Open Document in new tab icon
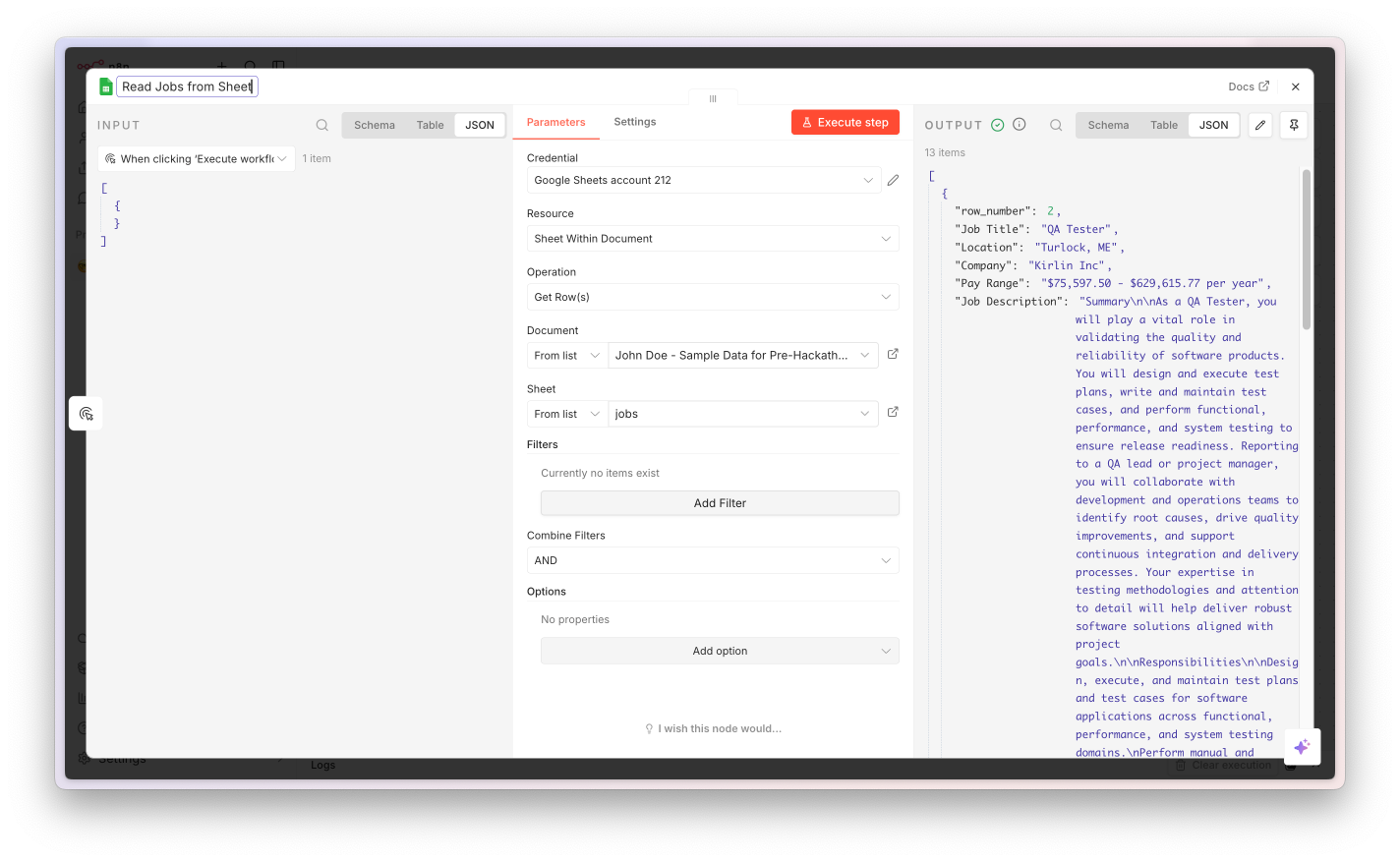 tap(893, 354)
